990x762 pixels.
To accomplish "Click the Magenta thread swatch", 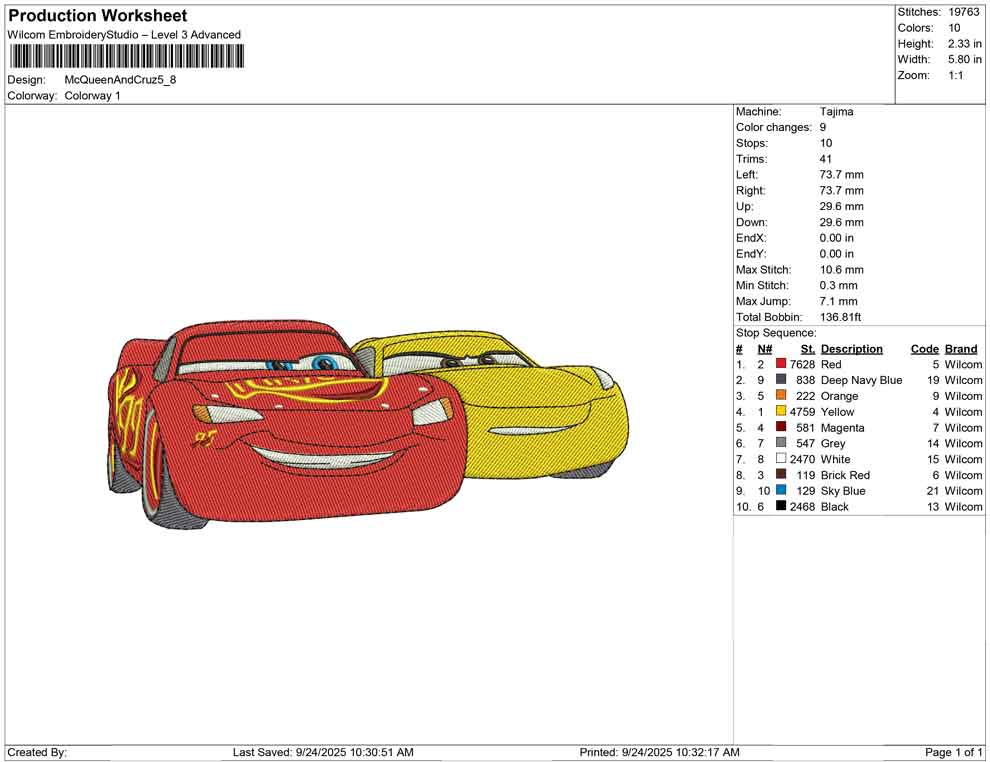I will coord(781,427).
